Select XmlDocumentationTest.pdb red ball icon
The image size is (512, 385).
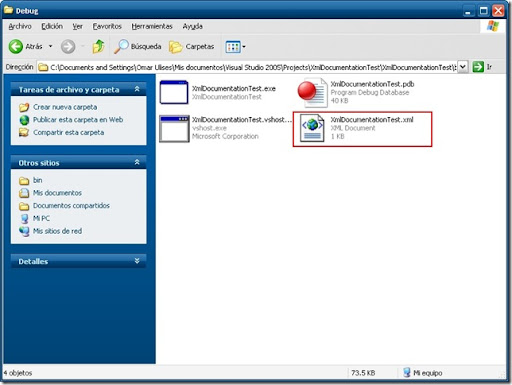tap(312, 92)
